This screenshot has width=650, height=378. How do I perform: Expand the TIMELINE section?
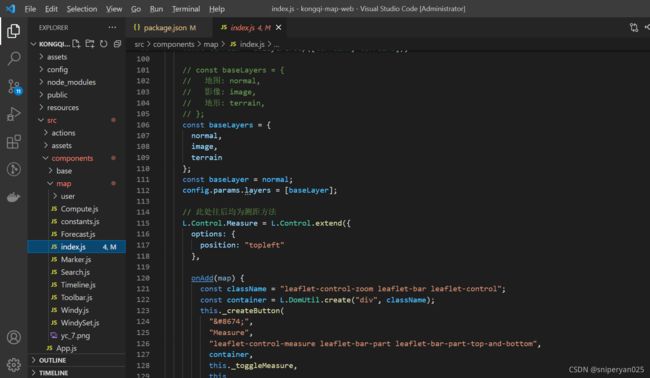(x=77, y=373)
